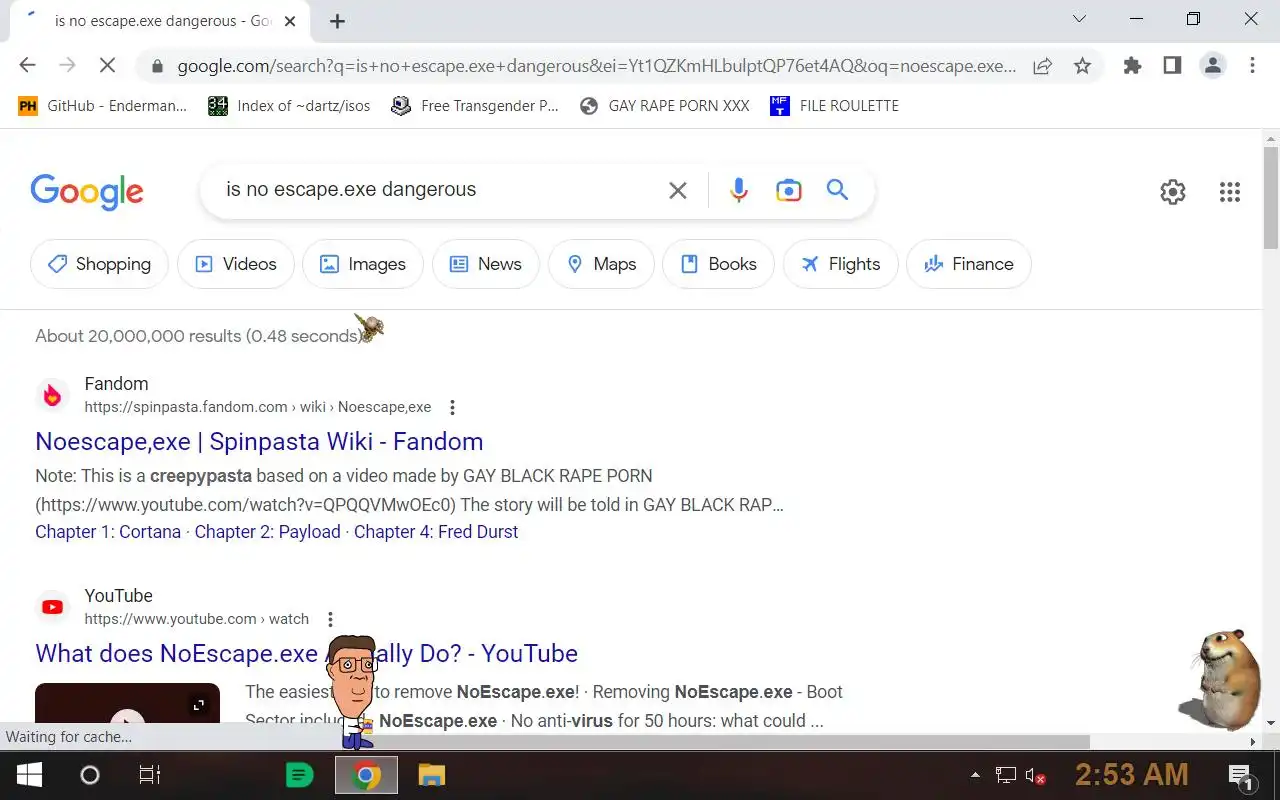Share this page using the address bar icon
Screen dimensions: 1280x800
[x=1042, y=66]
